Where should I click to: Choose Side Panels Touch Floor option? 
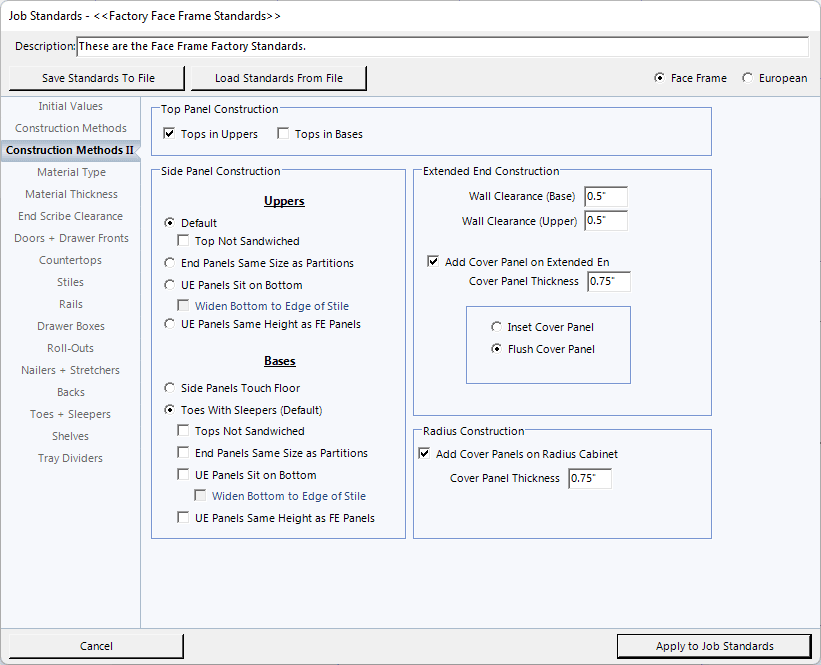click(170, 388)
